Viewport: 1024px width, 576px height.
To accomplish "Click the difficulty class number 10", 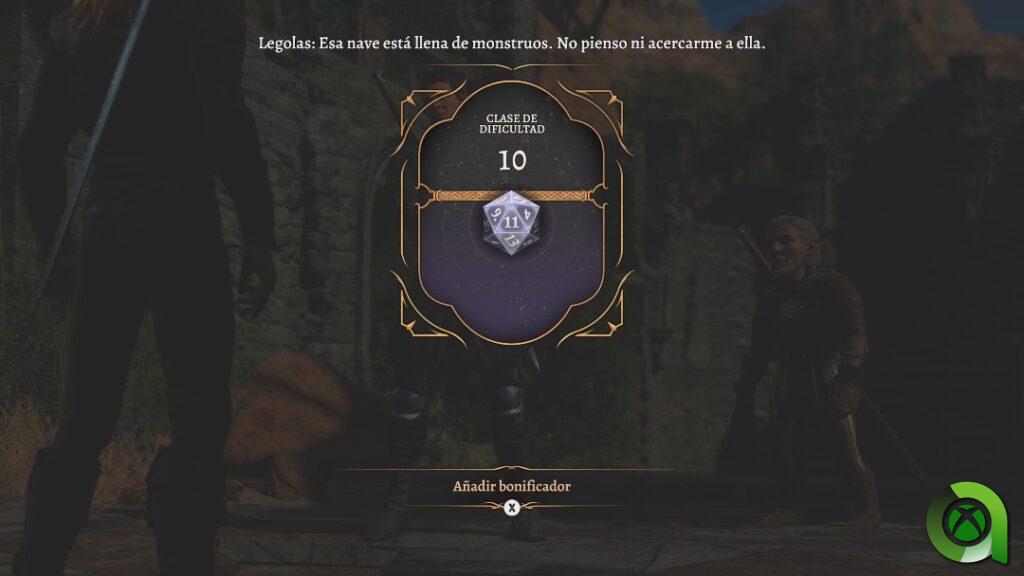I will tap(512, 161).
